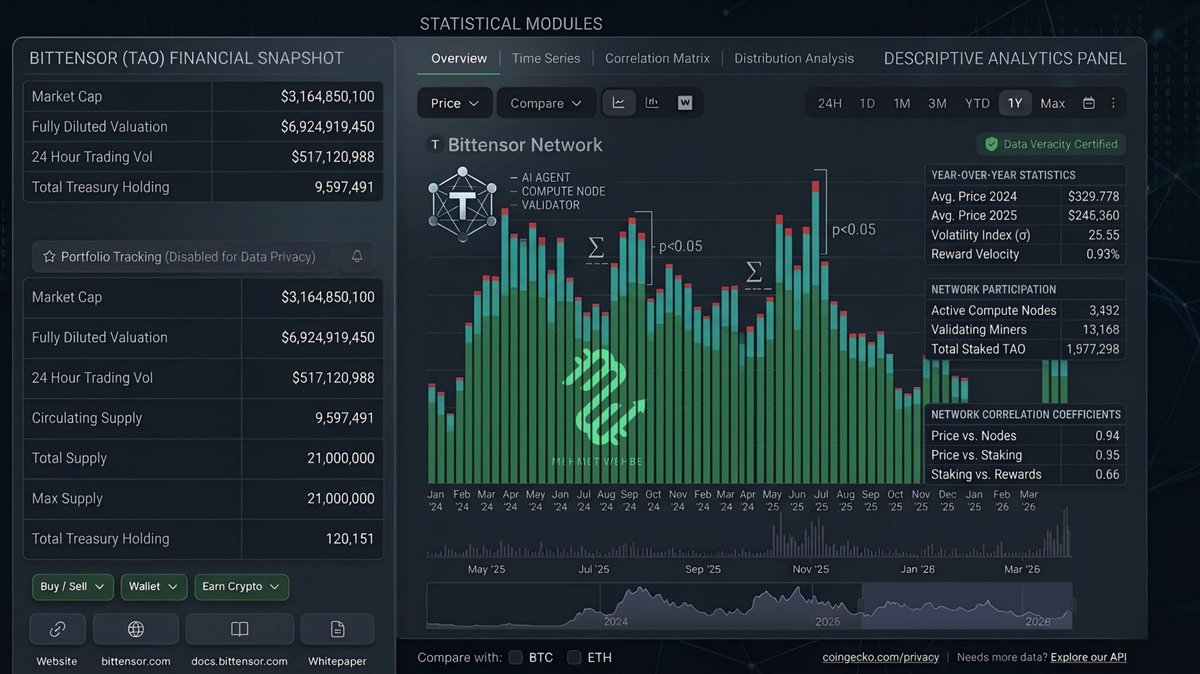Click the Avg. Price 2024 value $329.778

click(x=1094, y=196)
